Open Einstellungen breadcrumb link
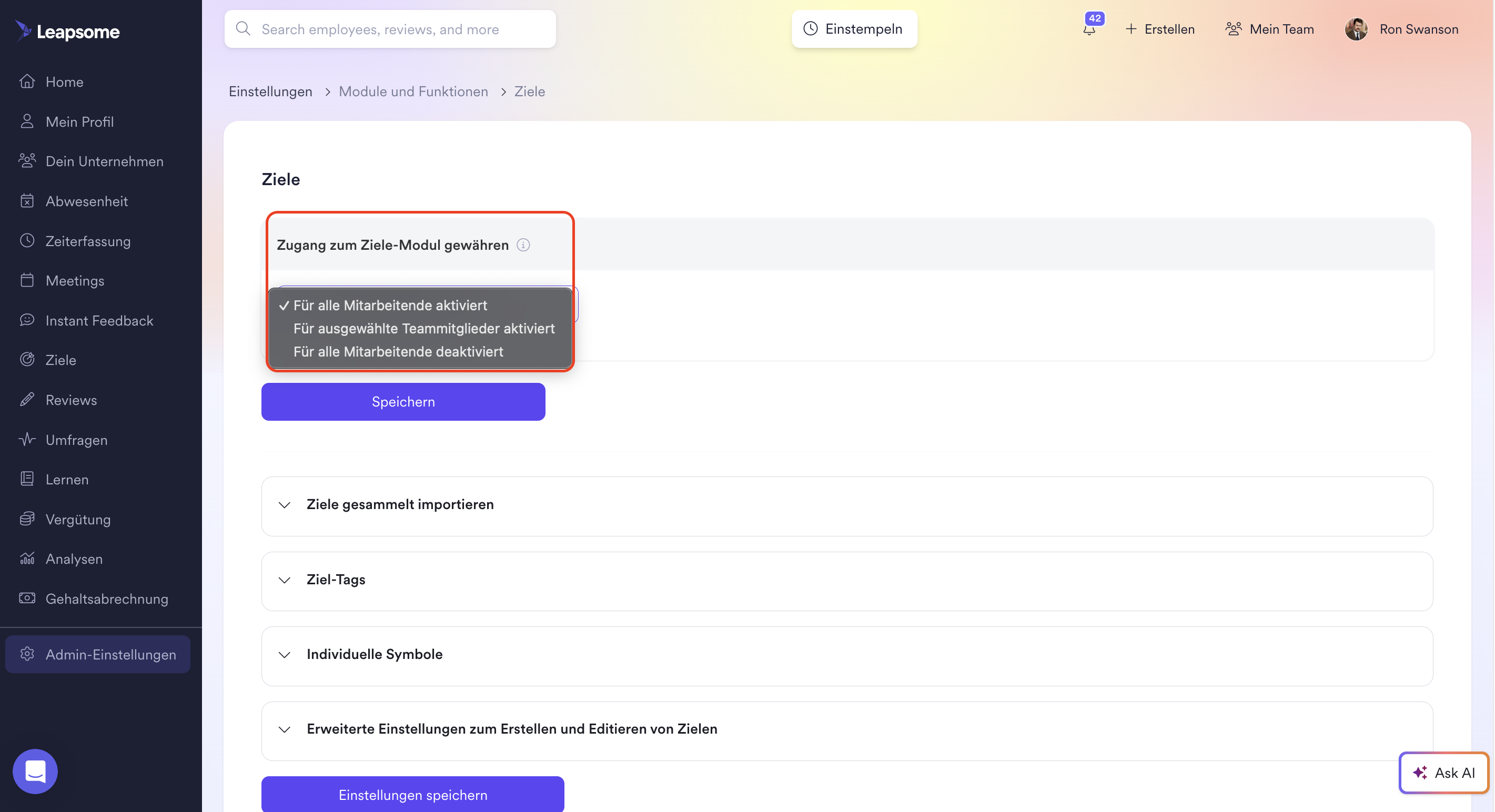The image size is (1495, 812). point(270,91)
